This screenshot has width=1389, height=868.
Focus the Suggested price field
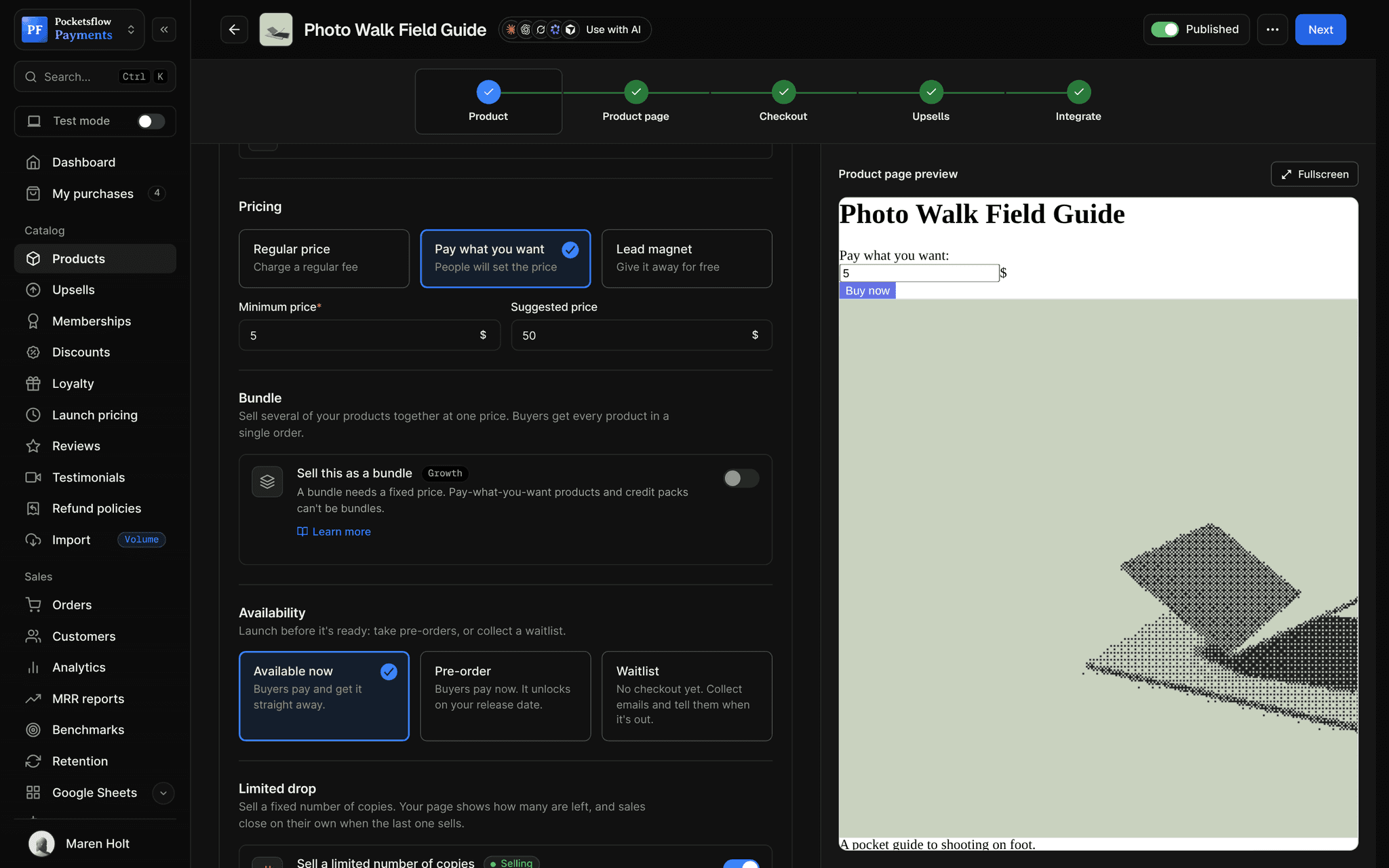coord(642,335)
